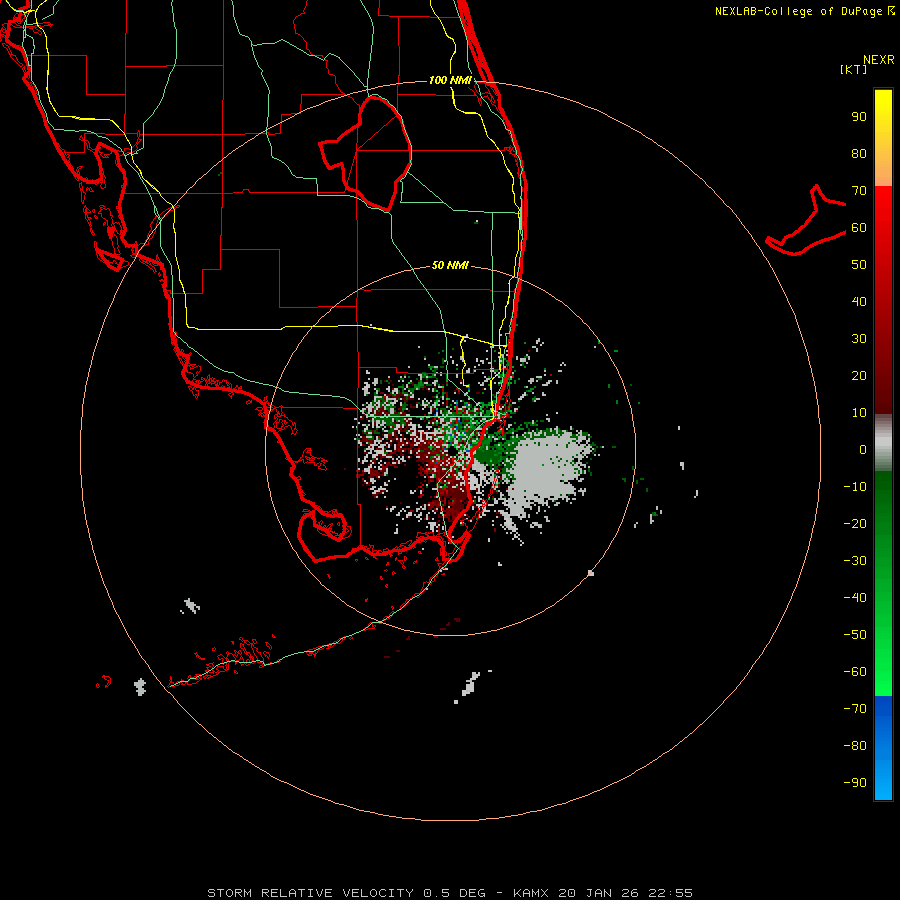Click the -50 velocity tick label

coord(855,635)
